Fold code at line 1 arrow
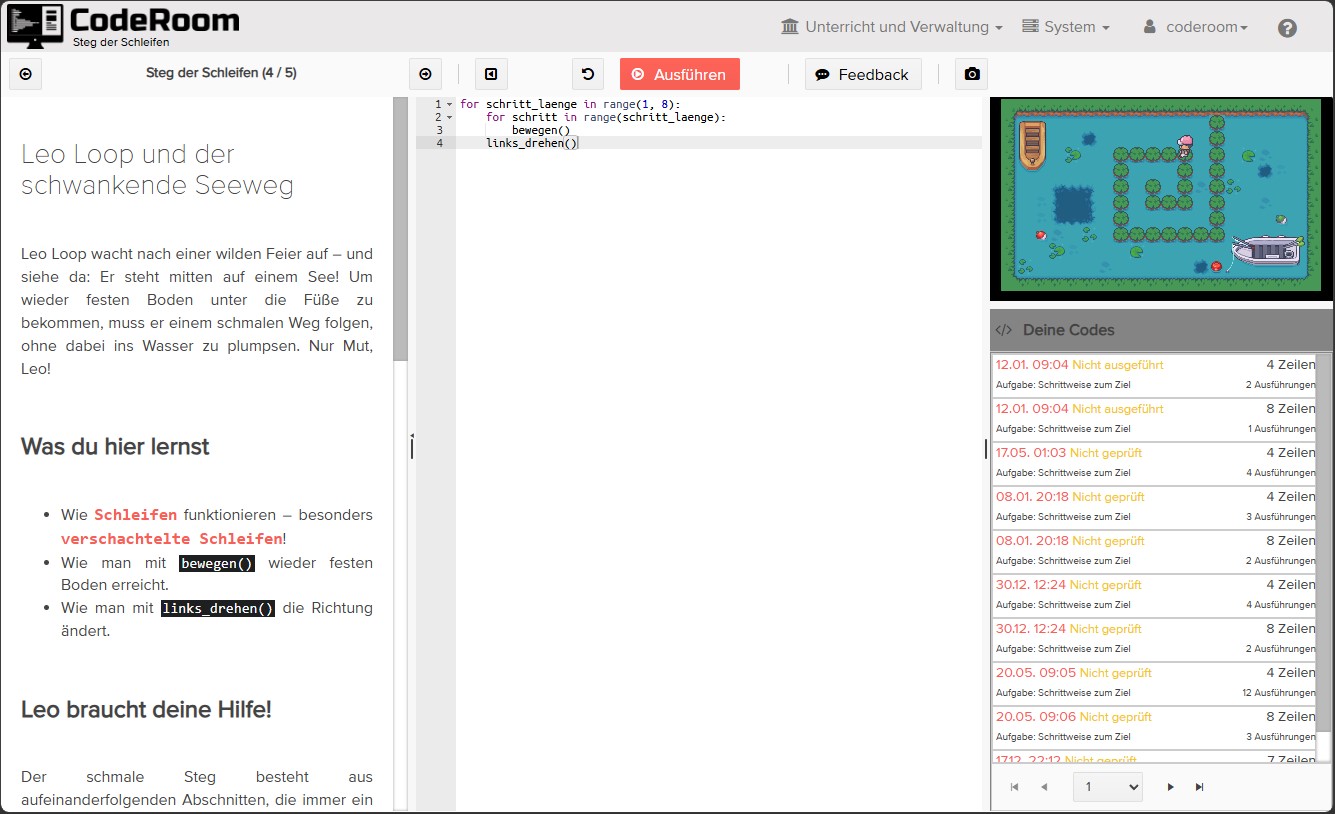Image resolution: width=1335 pixels, height=814 pixels. (x=450, y=104)
